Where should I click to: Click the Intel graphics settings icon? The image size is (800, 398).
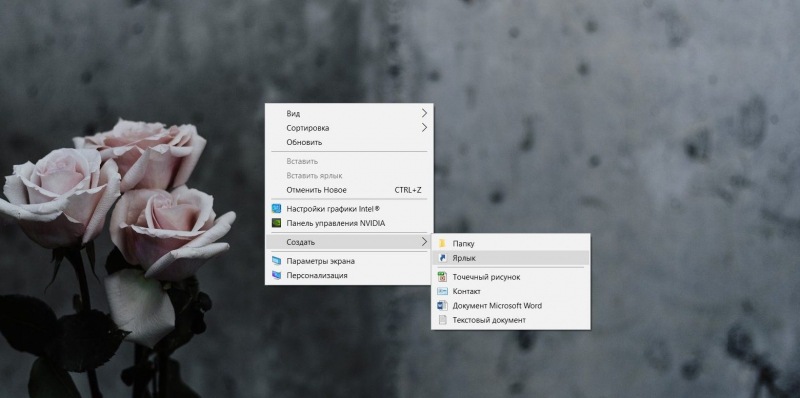[276, 209]
